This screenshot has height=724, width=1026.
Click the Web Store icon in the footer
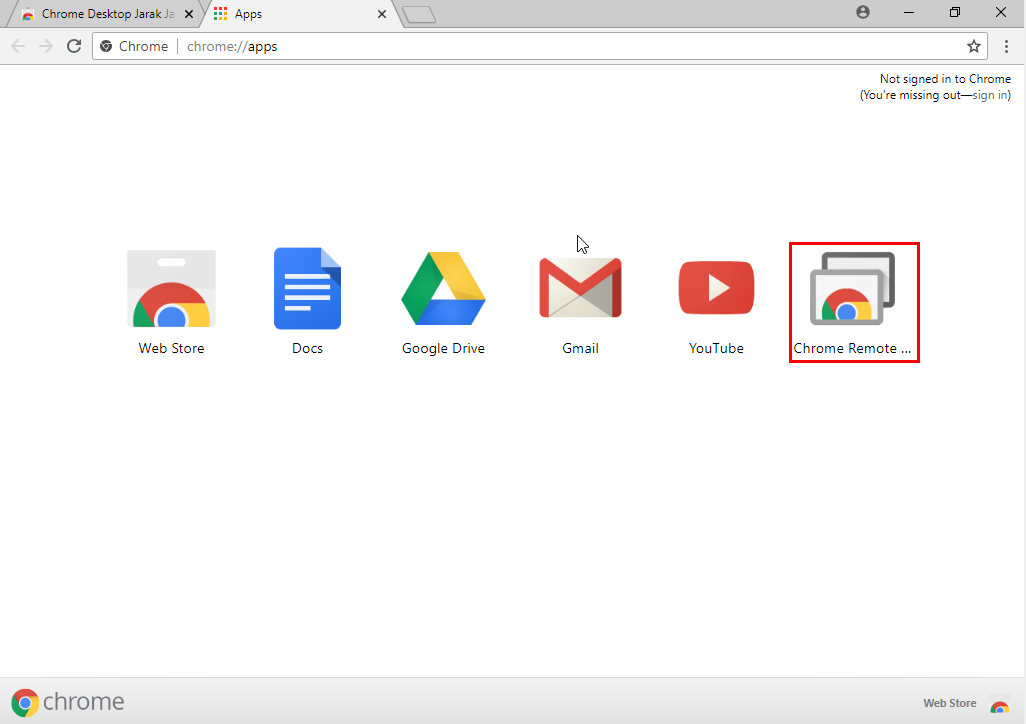pos(1000,704)
